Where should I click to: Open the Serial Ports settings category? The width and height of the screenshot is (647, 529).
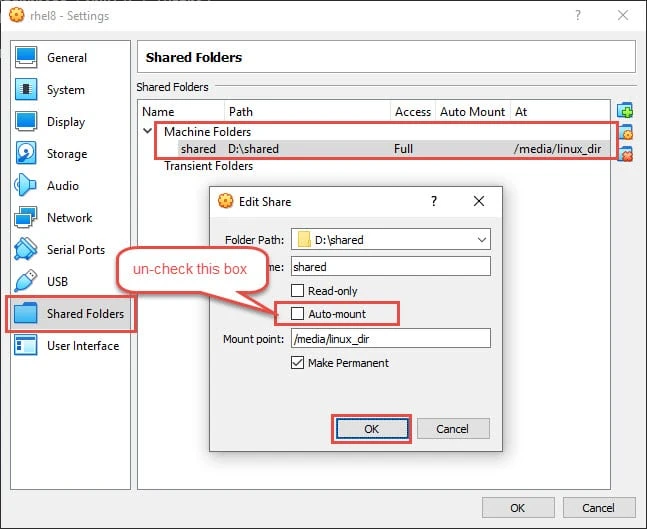pyautogui.click(x=70, y=249)
